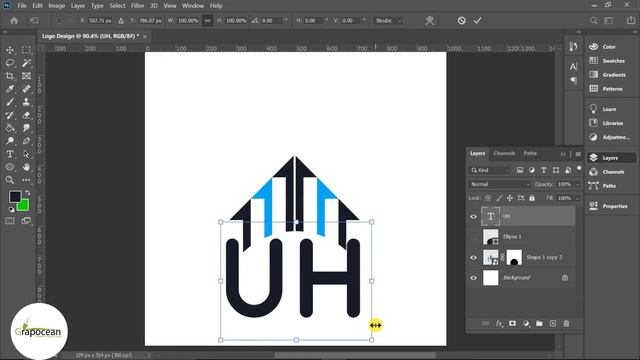Click the Home icon in options bar
The height and width of the screenshot is (360, 640).
[x=14, y=20]
